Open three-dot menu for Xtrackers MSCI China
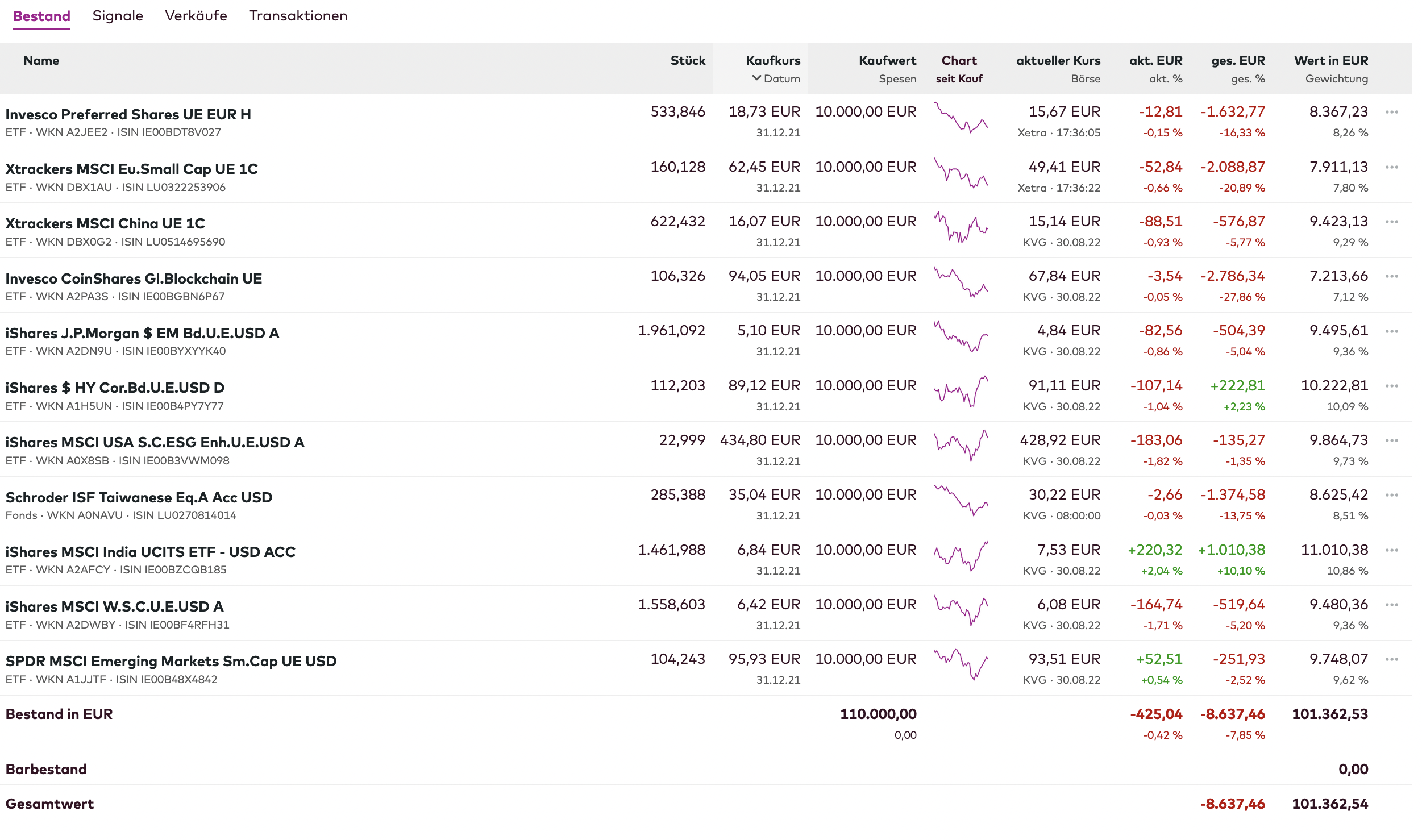Viewport: 1422px width, 840px height. (x=1391, y=222)
